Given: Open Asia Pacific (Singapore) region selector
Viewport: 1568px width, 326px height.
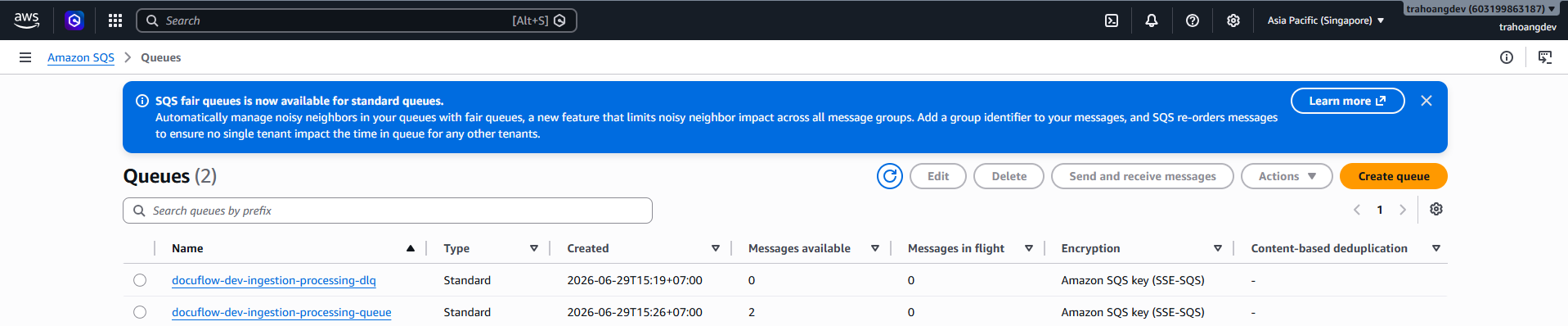Looking at the screenshot, I should click(x=1326, y=20).
